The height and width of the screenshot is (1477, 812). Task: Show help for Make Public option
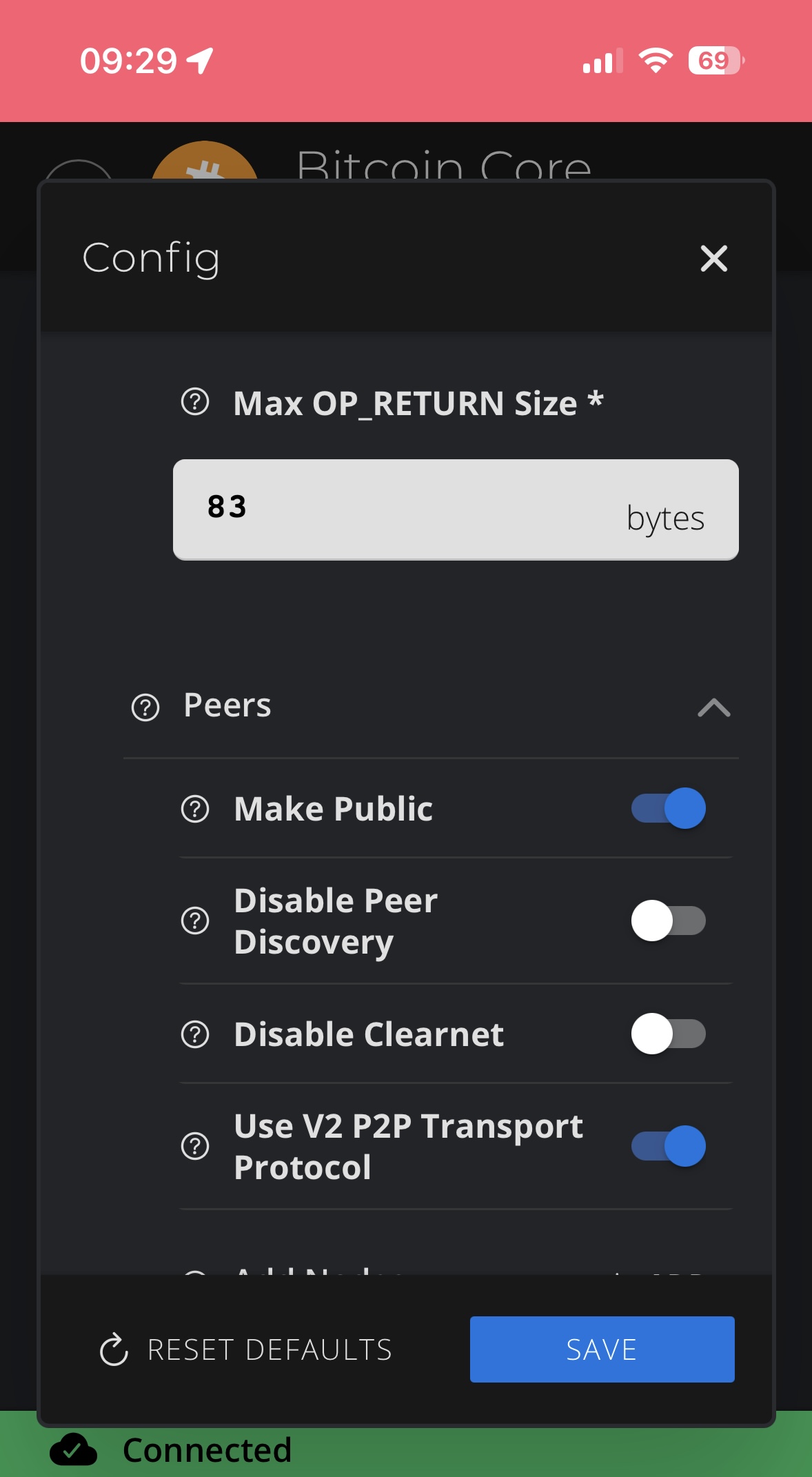[195, 809]
